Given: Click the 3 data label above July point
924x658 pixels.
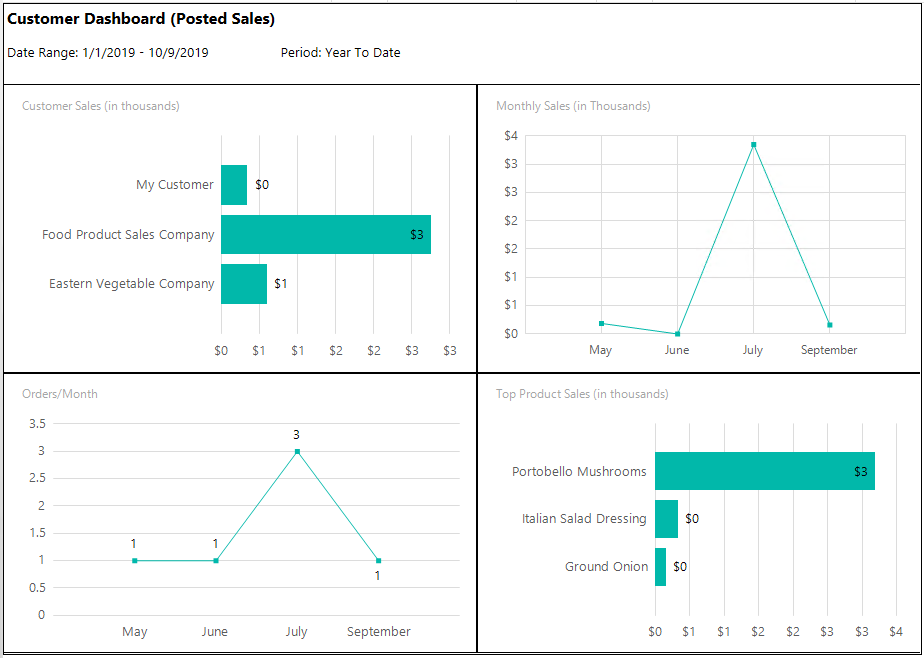Looking at the screenshot, I should (296, 435).
